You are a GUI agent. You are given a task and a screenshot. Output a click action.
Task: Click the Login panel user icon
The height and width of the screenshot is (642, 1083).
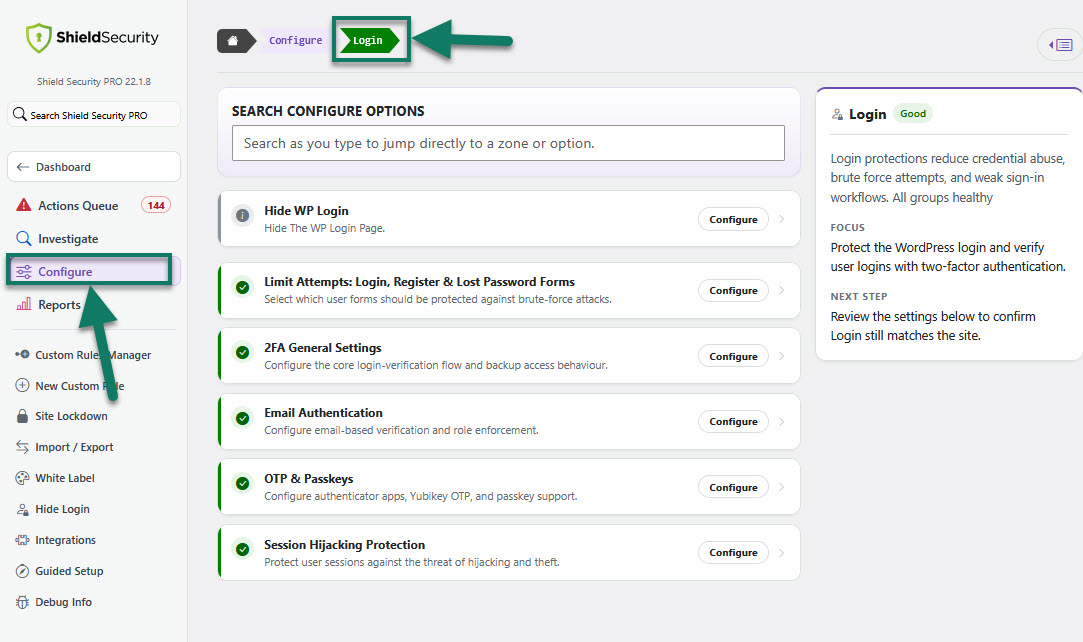click(x=837, y=114)
